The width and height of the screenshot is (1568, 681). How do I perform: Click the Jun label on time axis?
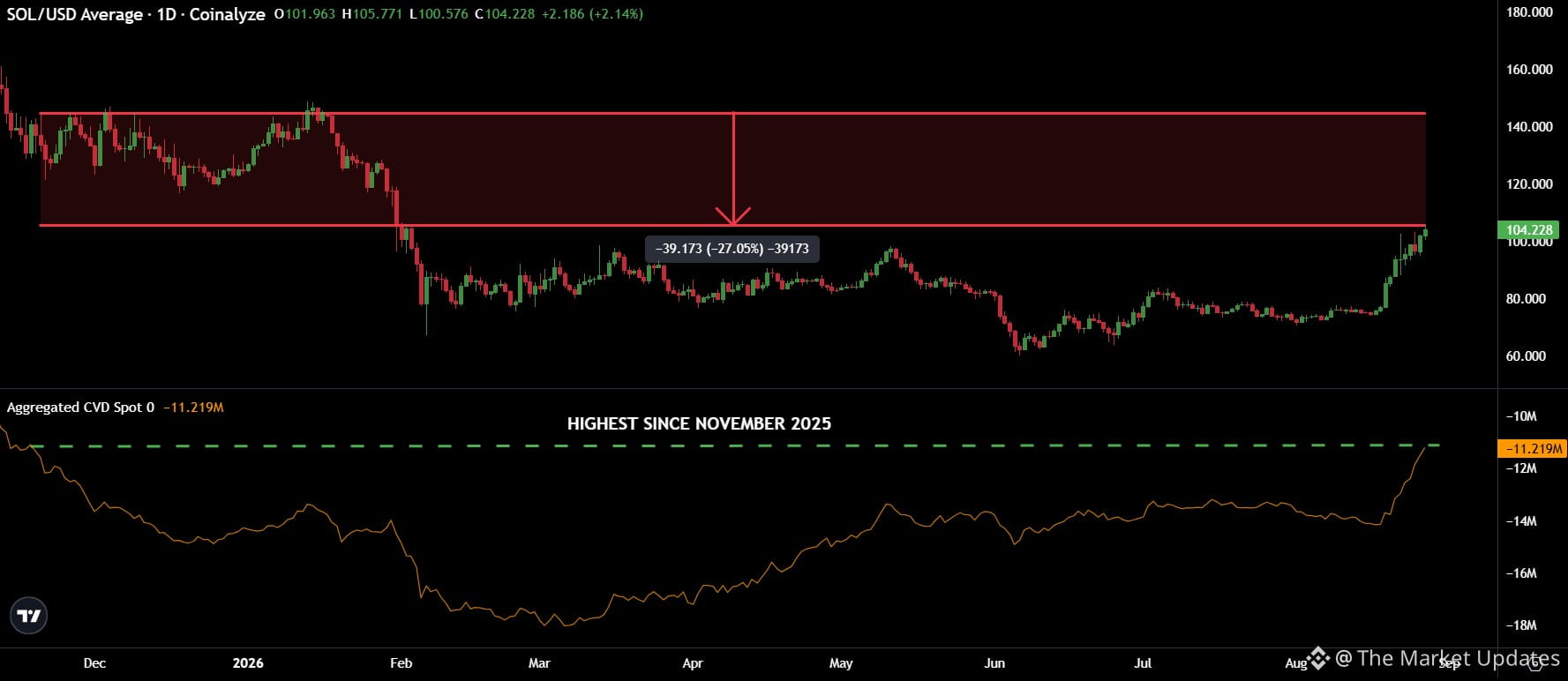click(994, 663)
